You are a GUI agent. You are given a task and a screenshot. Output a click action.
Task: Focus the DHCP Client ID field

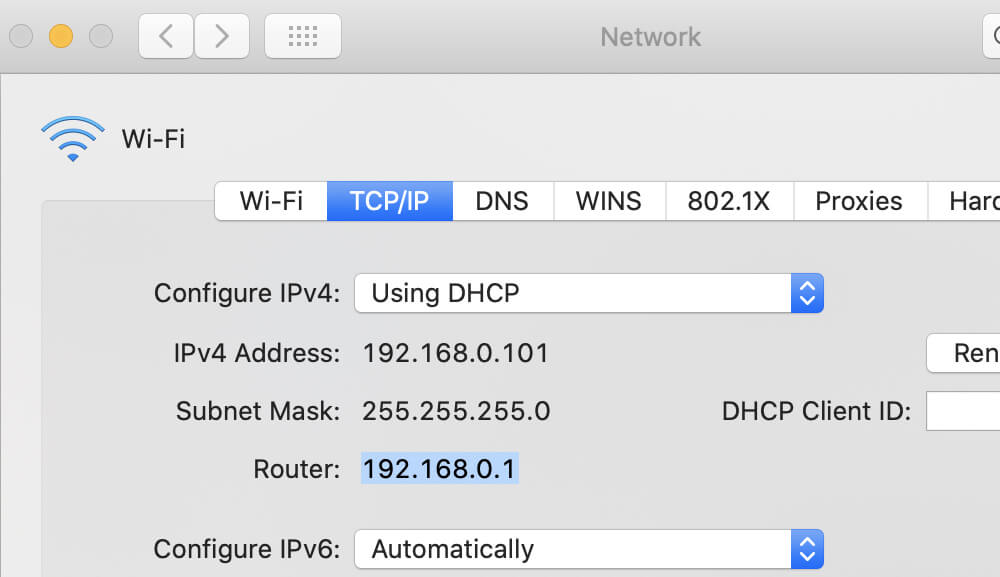[963, 411]
